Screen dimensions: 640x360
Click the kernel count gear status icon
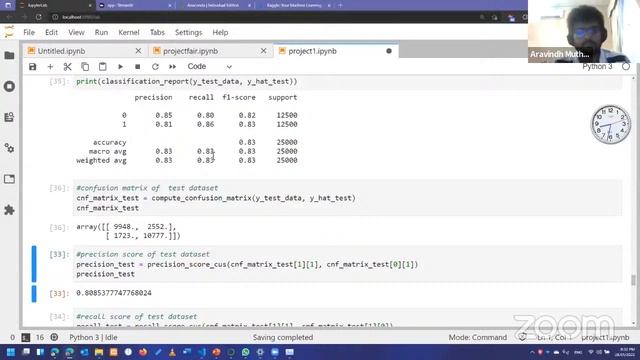point(54,338)
